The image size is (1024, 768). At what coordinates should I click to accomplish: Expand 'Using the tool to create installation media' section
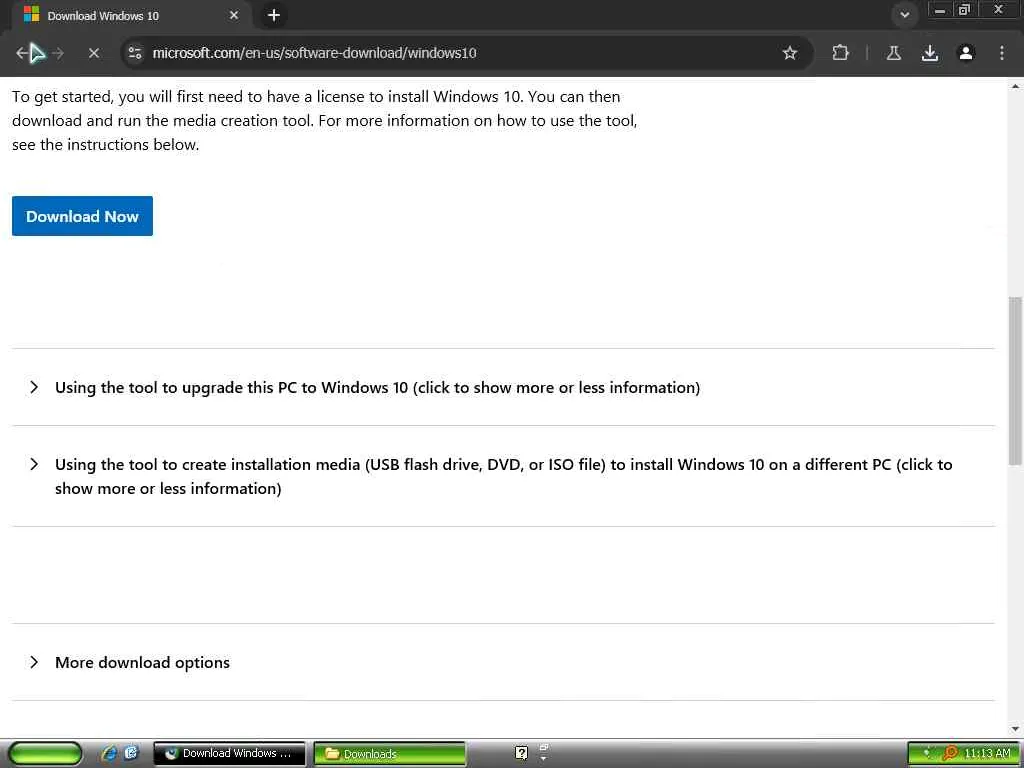(x=503, y=476)
